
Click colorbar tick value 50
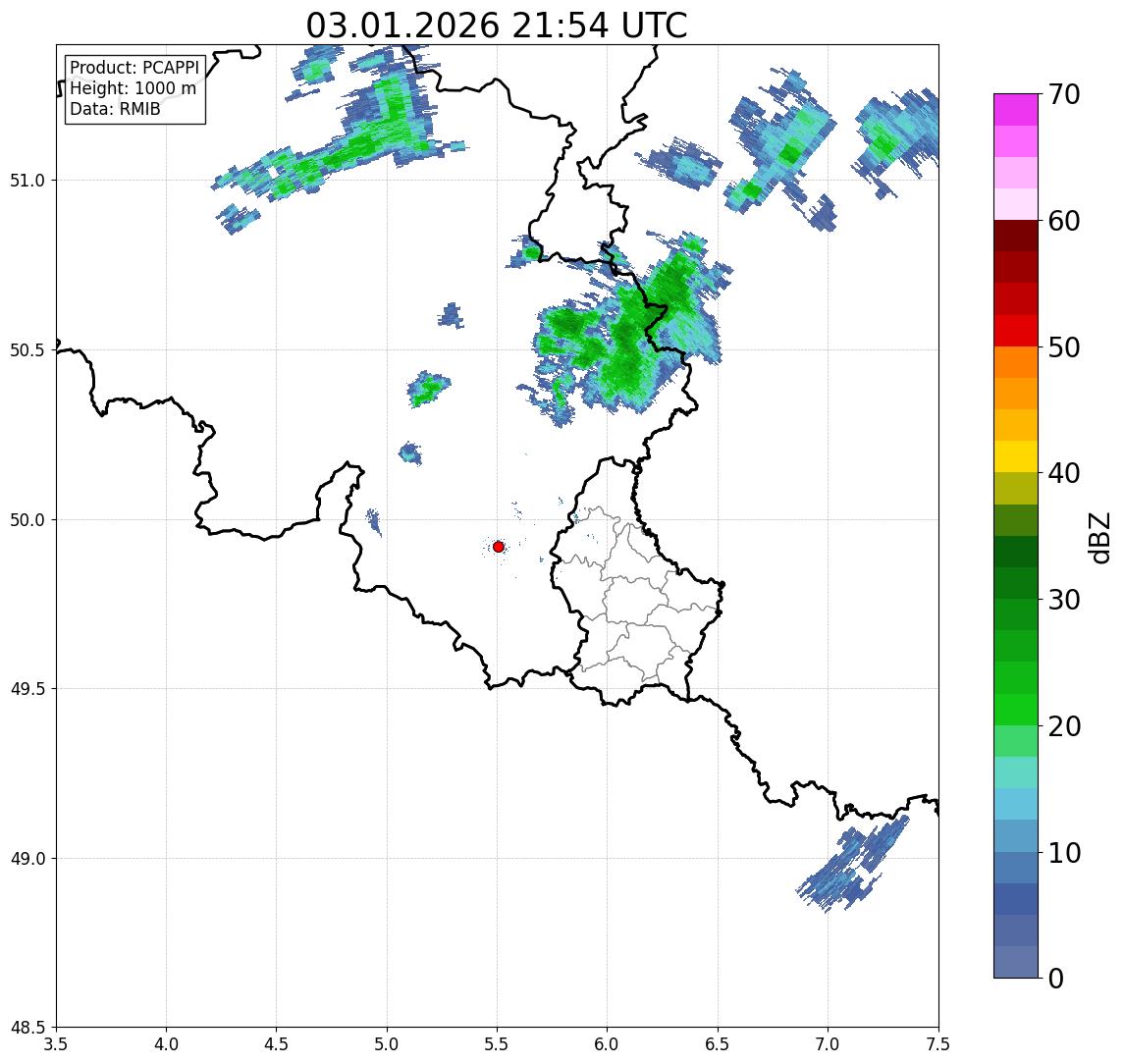[x=1064, y=347]
